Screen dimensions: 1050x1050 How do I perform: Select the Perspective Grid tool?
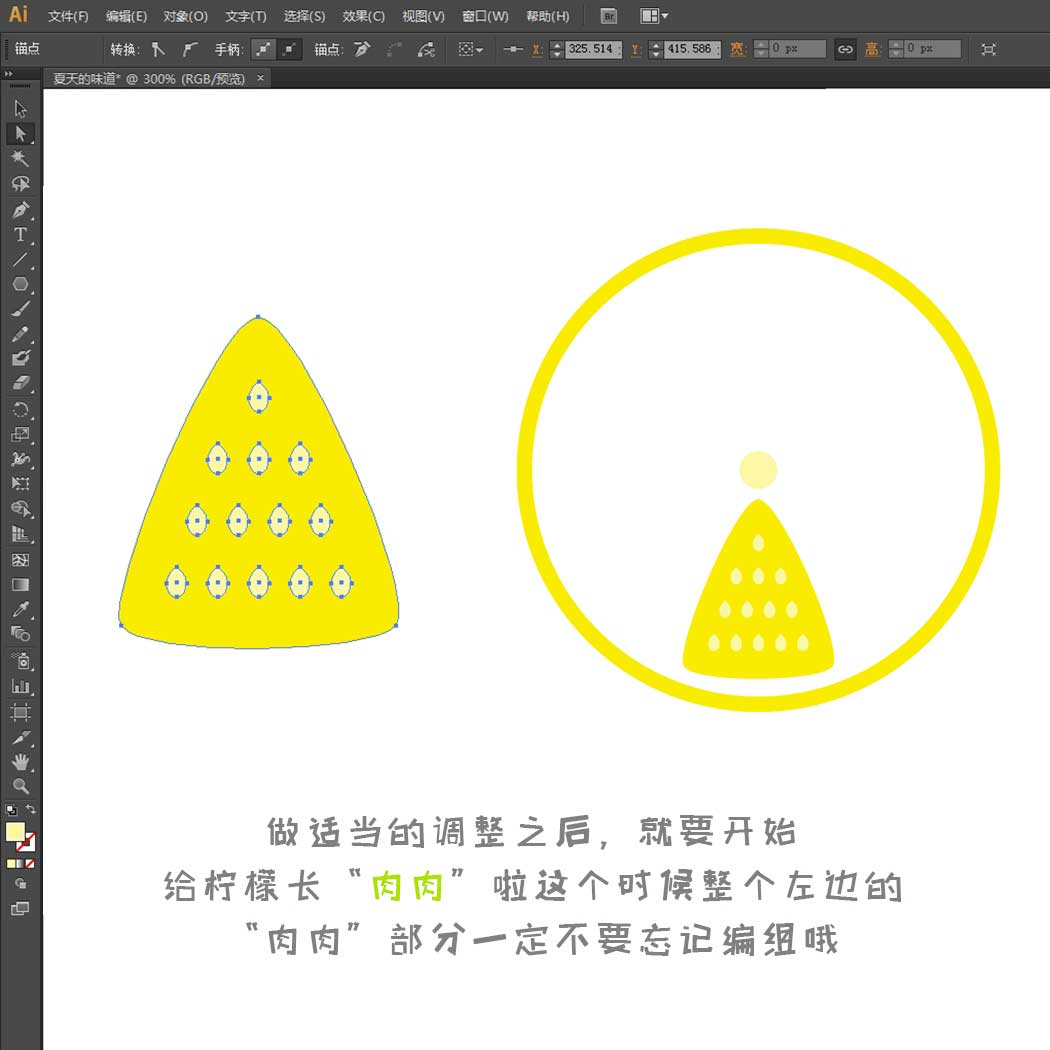[x=20, y=534]
